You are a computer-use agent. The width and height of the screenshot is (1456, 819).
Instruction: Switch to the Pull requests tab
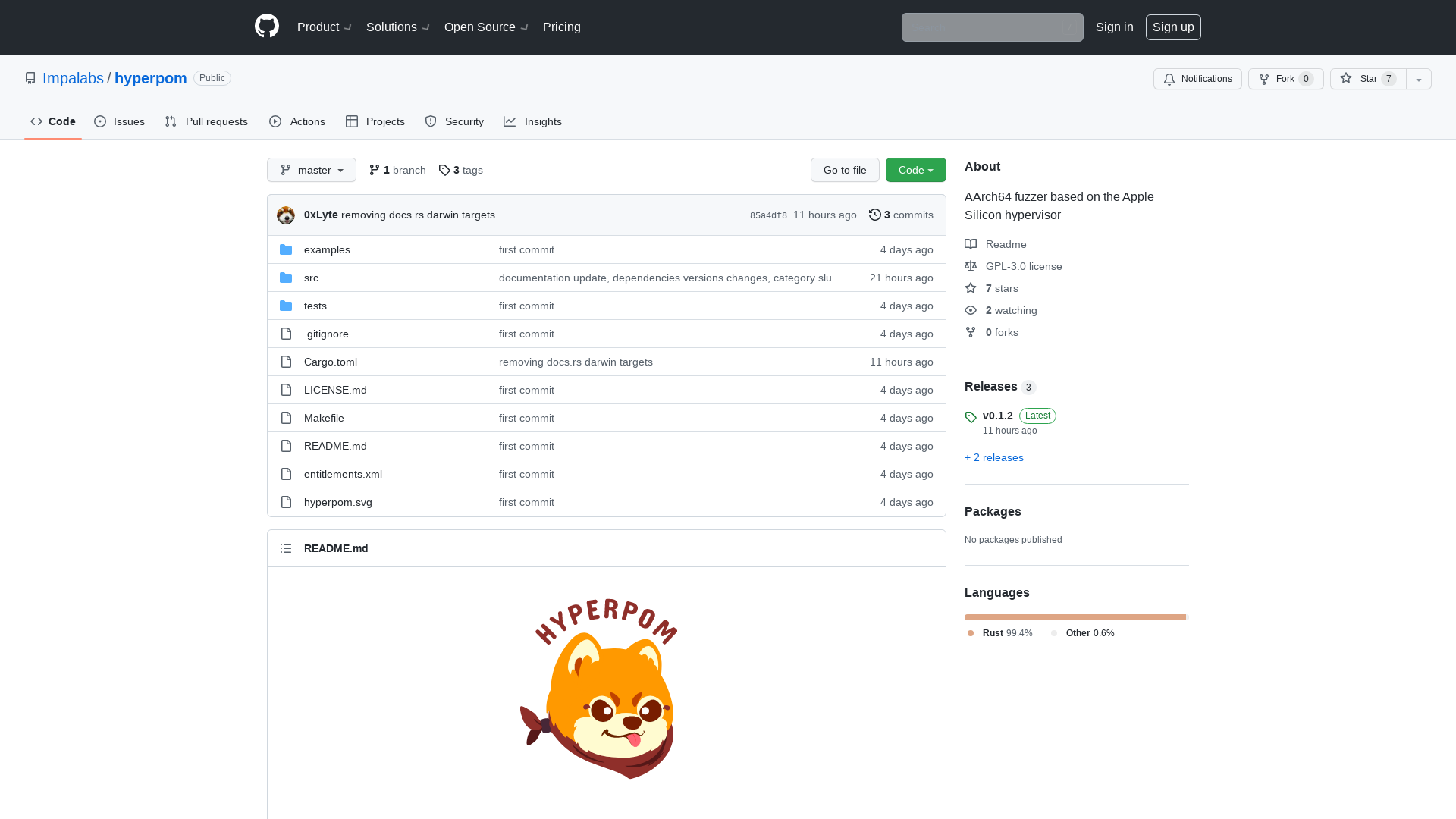[206, 121]
